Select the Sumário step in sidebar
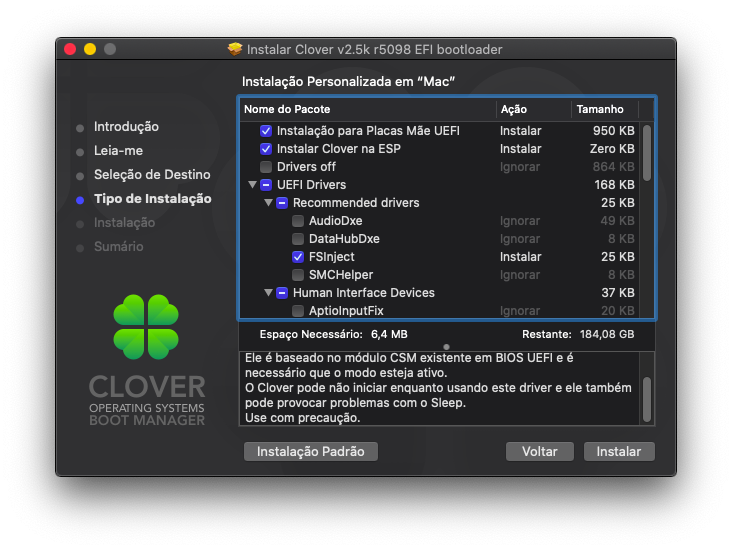 tap(119, 247)
